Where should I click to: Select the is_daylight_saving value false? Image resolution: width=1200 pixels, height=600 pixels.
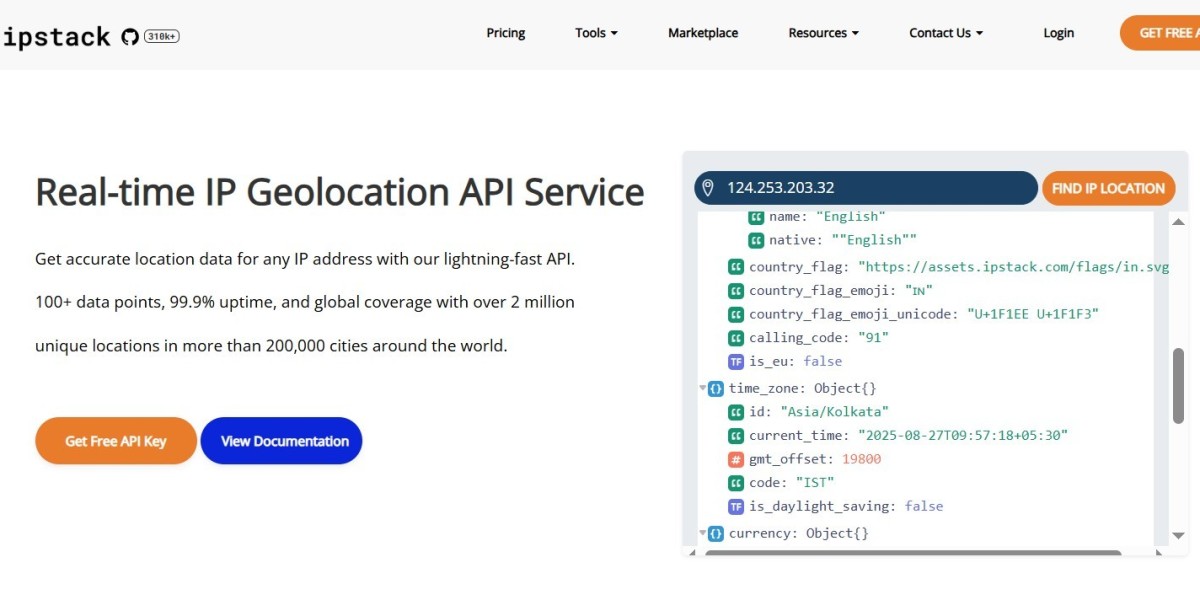(924, 506)
